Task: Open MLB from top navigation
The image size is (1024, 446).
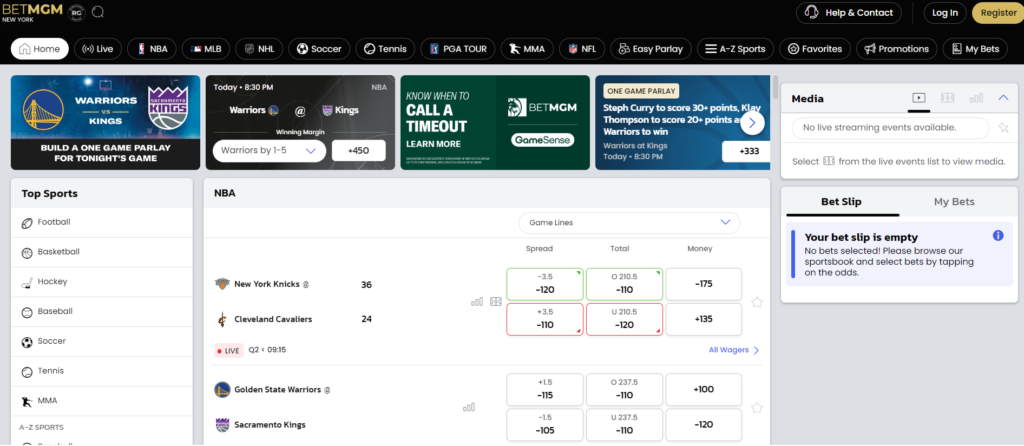Action: (x=206, y=49)
